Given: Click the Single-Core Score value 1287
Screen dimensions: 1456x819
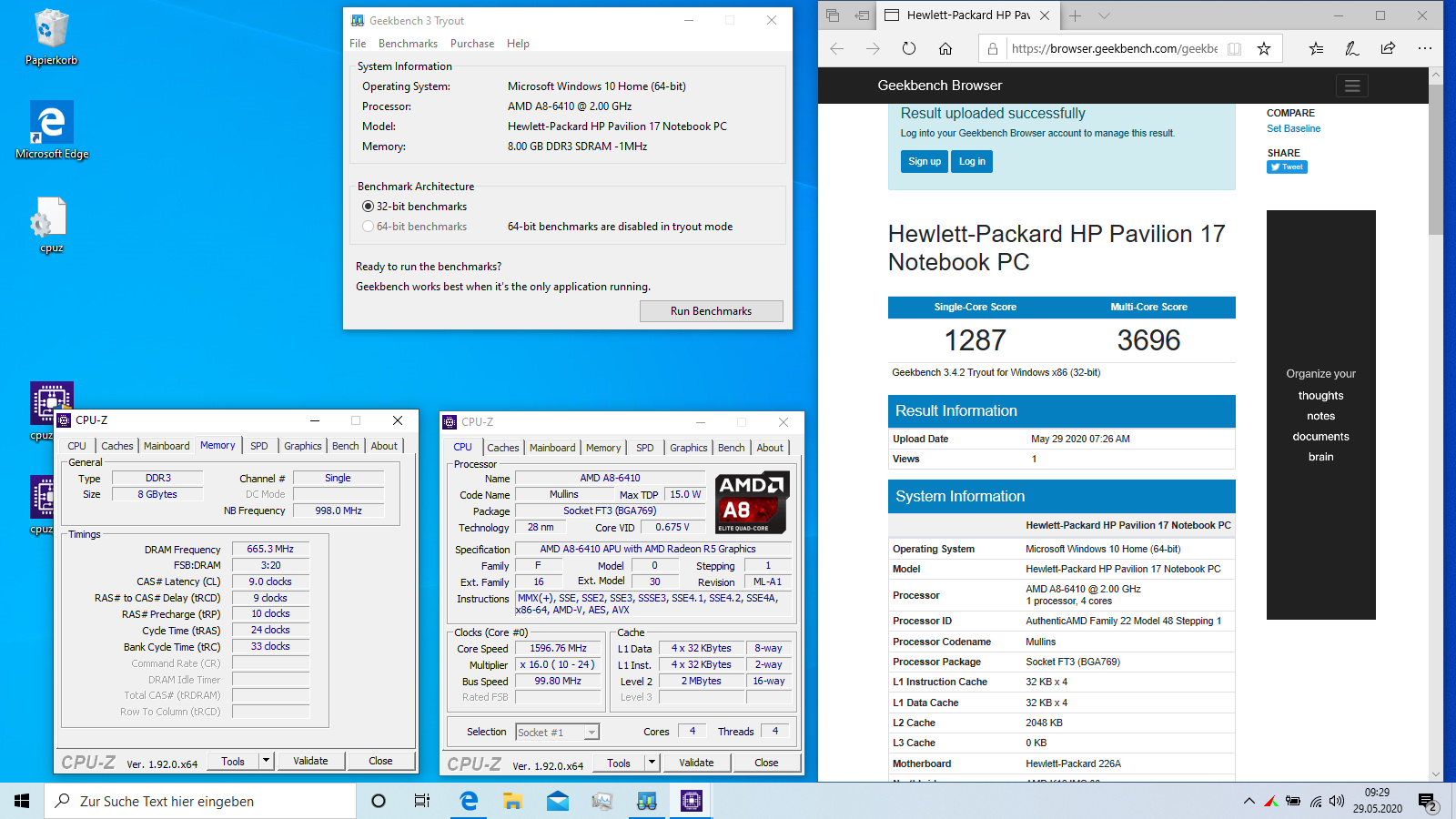Looking at the screenshot, I should tap(975, 340).
